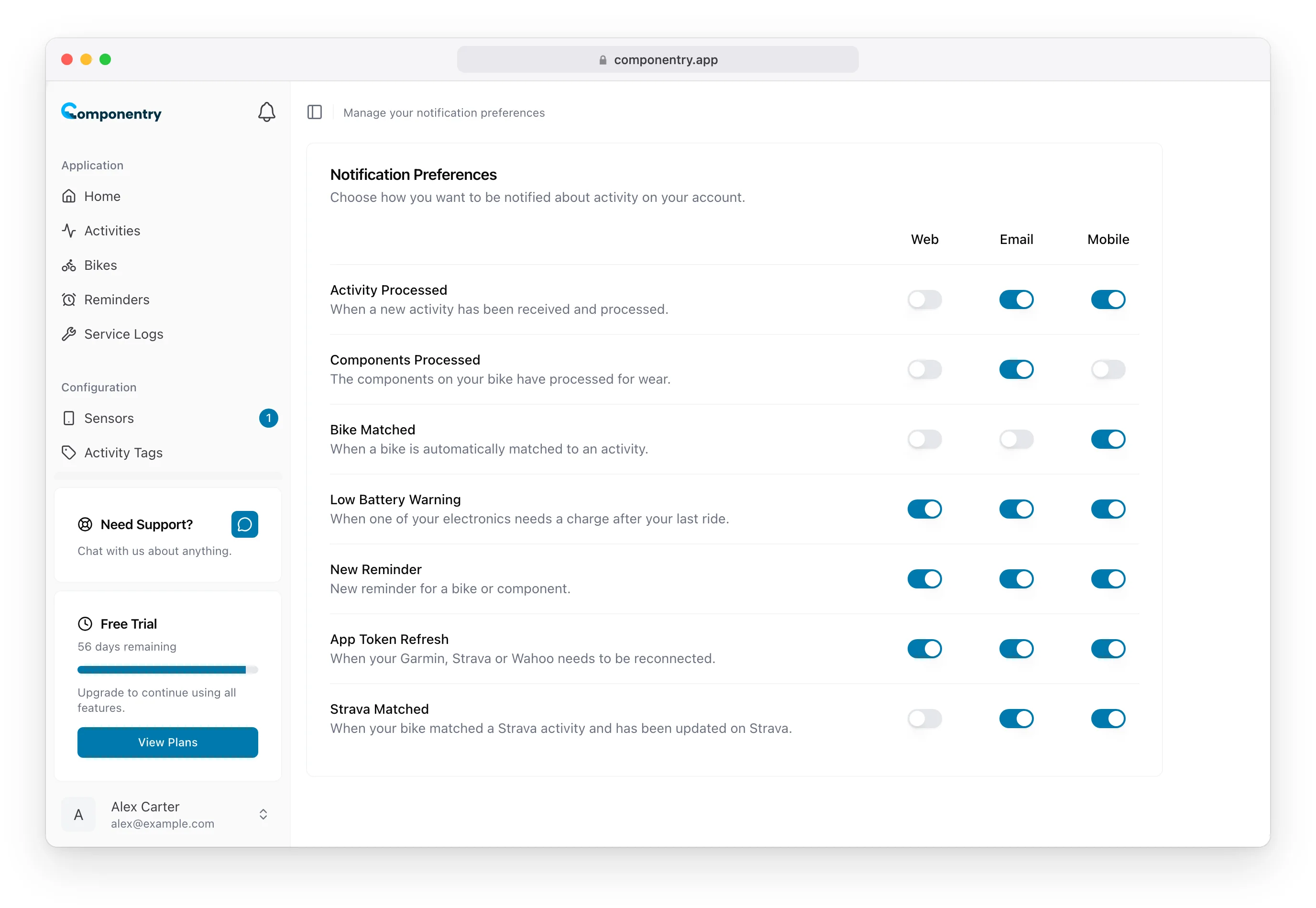Screen dimensions: 1316x908
Task: Click the Sensors badge showing 1
Action: pyautogui.click(x=268, y=419)
